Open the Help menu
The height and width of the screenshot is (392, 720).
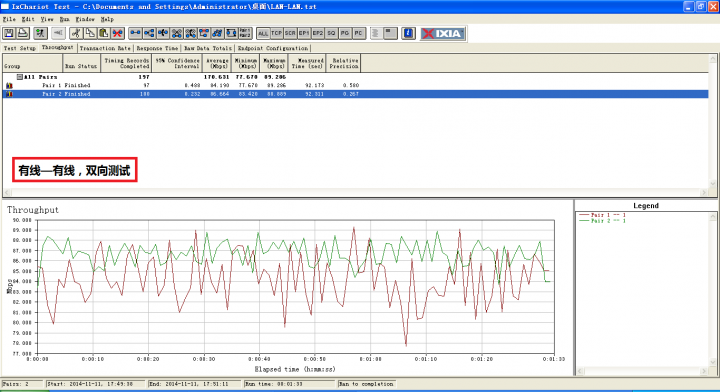point(107,19)
